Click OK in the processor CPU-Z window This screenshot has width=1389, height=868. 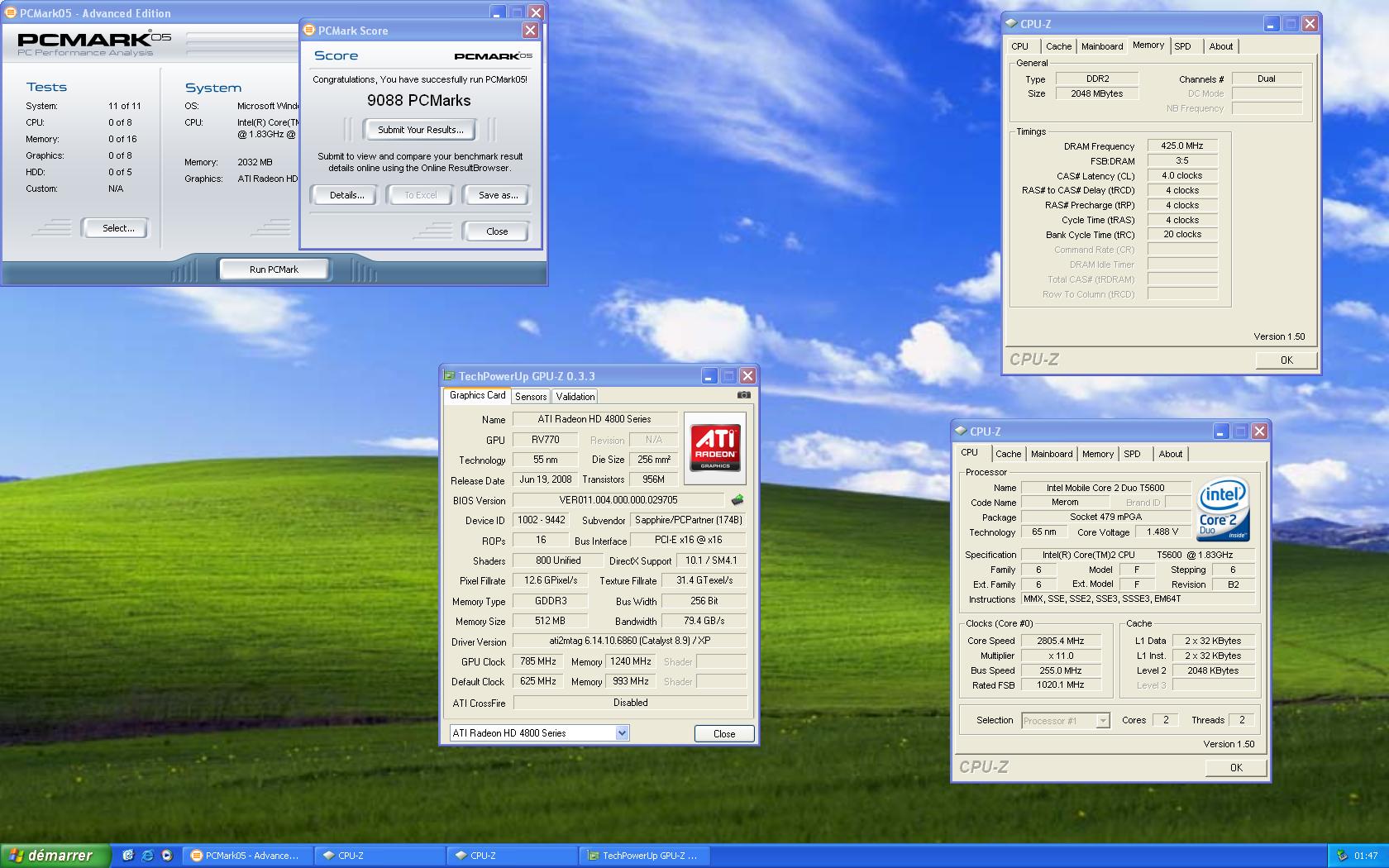[x=1236, y=768]
